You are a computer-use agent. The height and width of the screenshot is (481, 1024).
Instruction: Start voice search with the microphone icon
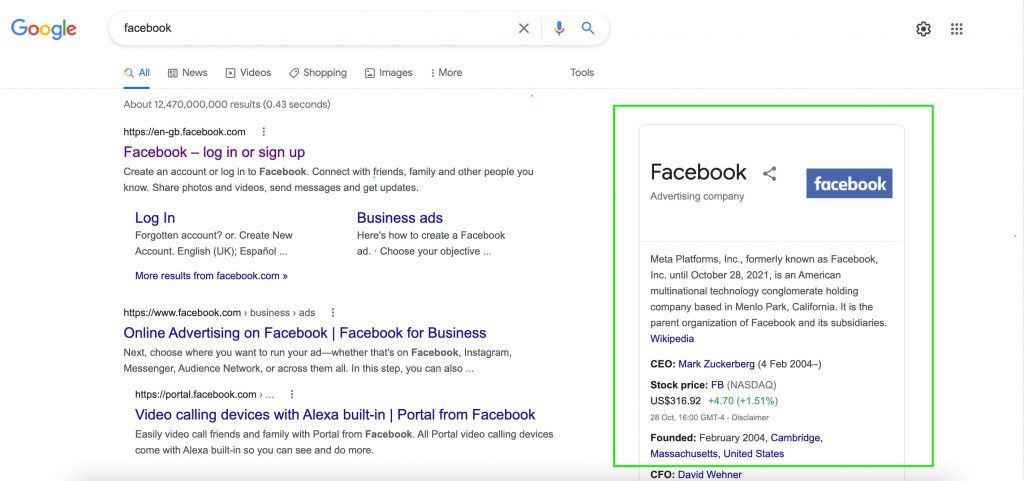click(559, 28)
